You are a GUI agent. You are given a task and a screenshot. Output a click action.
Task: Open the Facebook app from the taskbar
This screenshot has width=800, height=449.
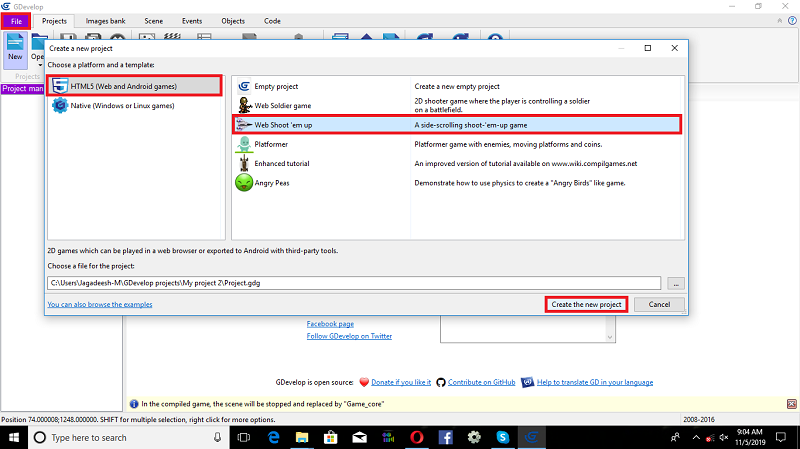pos(445,438)
